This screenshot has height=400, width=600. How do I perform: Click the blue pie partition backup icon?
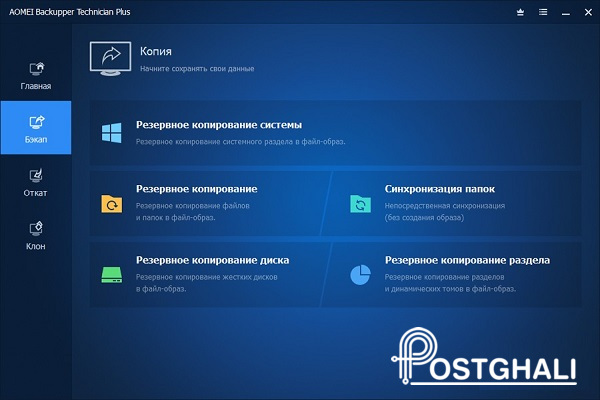360,275
